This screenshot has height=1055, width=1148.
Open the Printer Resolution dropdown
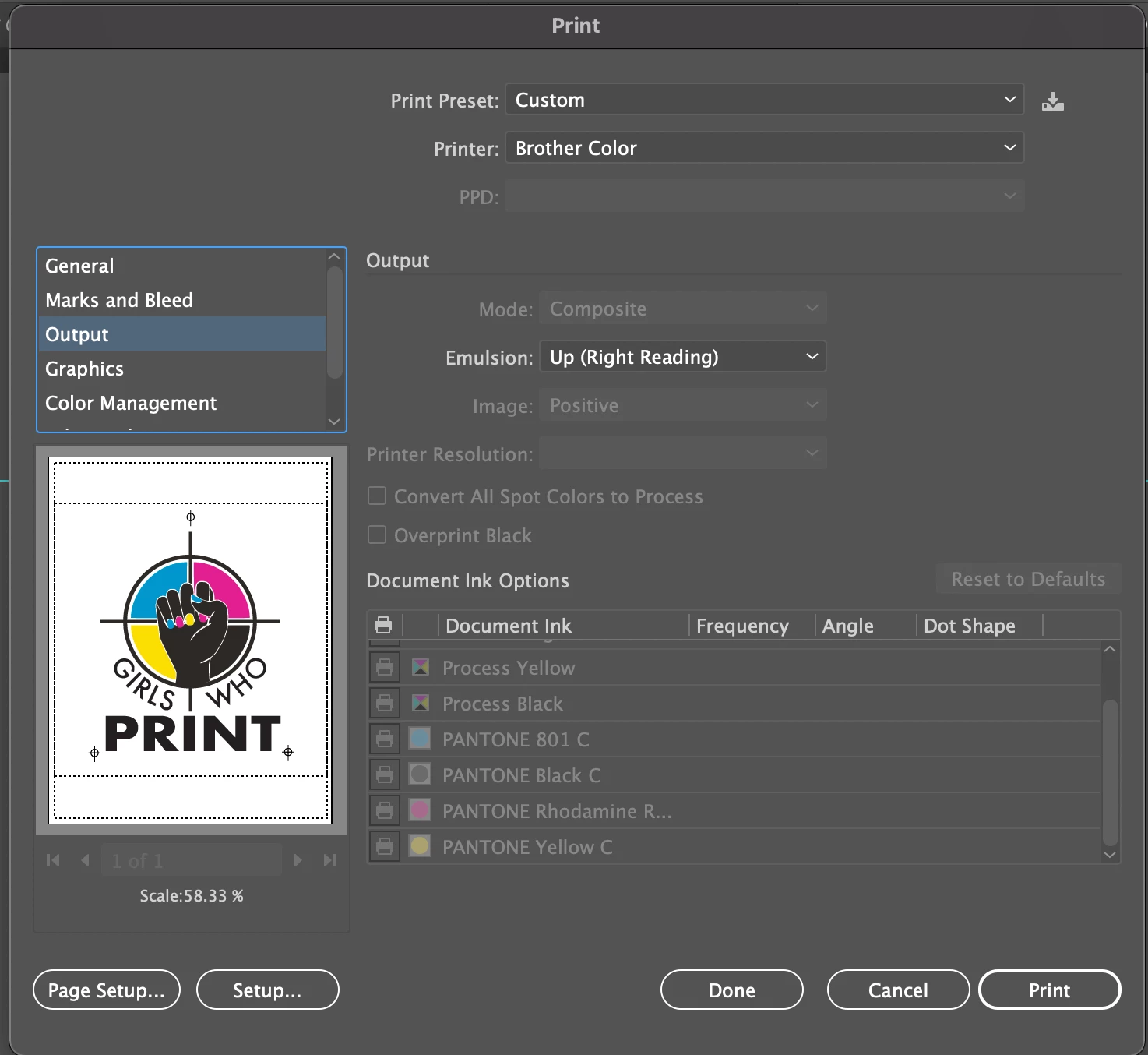(x=683, y=453)
